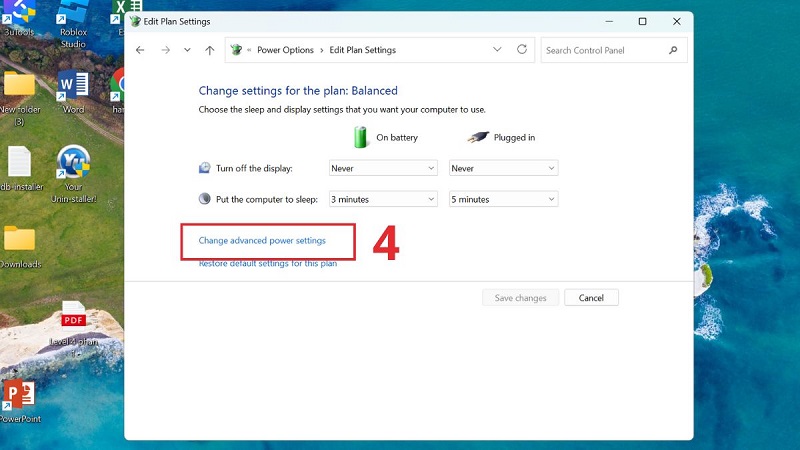The image size is (800, 450).
Task: Open the Plugged in display timeout dropdown
Action: [x=503, y=169]
